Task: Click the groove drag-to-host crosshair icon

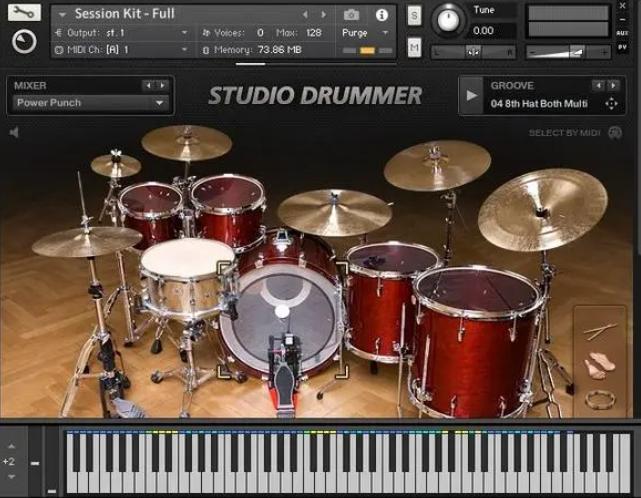Action: point(611,104)
